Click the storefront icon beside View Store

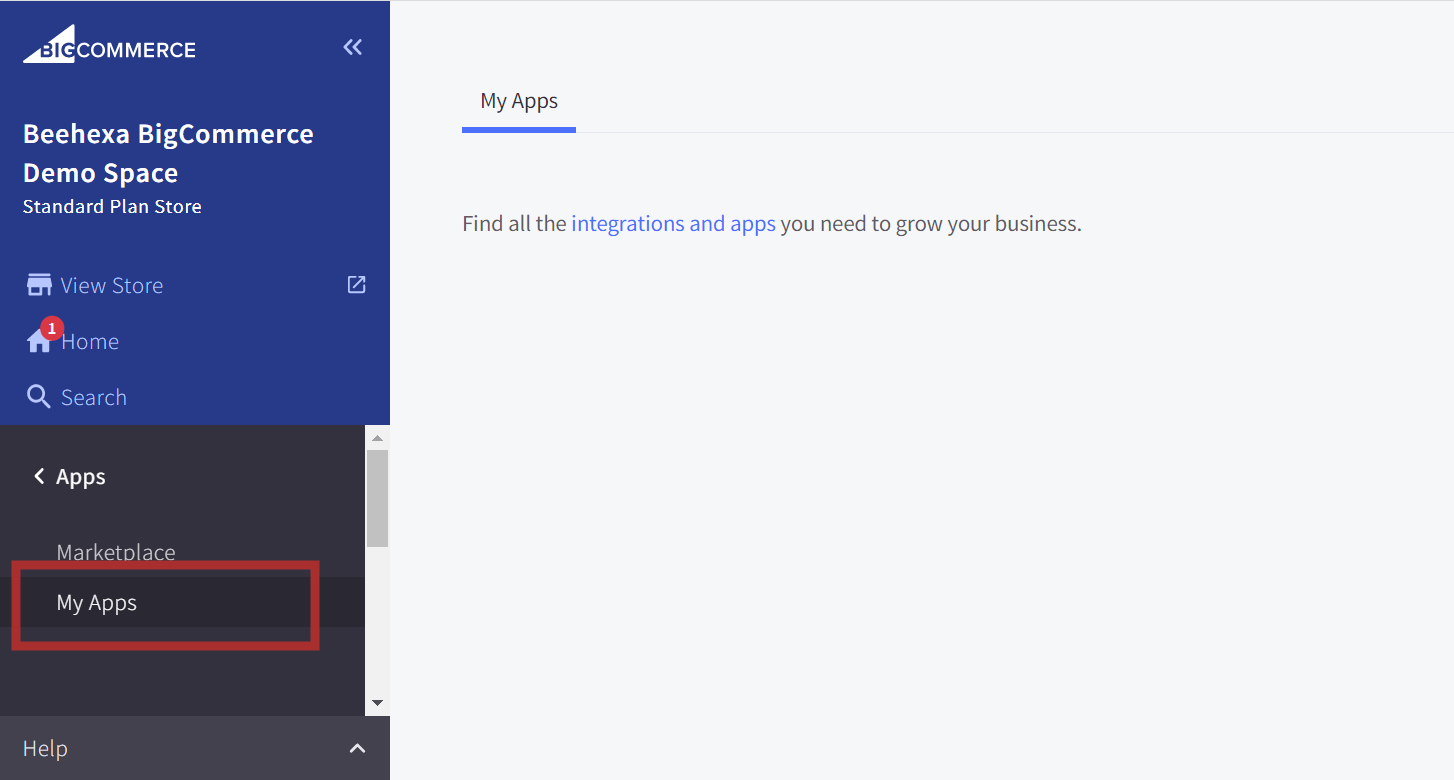coord(39,286)
